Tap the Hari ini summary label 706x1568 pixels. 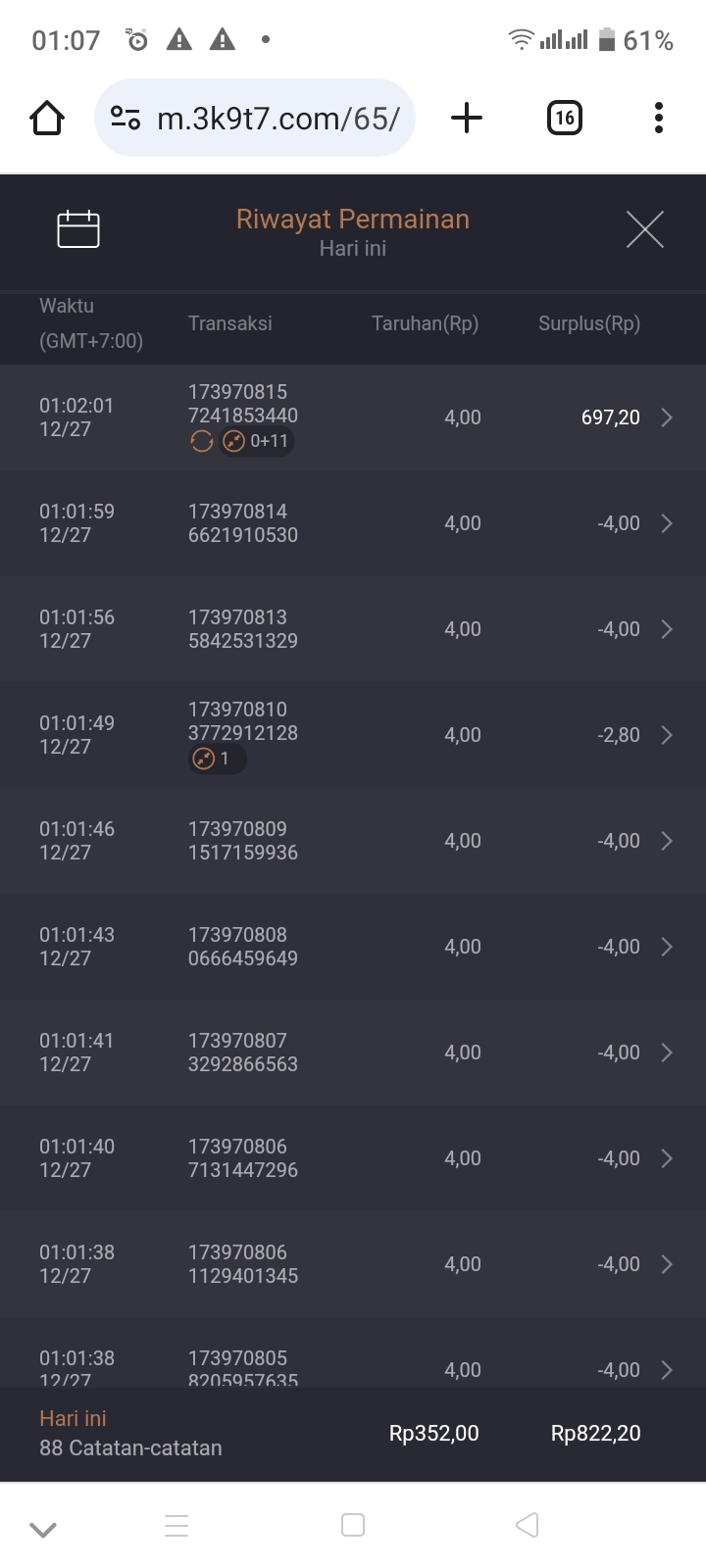(x=73, y=1418)
